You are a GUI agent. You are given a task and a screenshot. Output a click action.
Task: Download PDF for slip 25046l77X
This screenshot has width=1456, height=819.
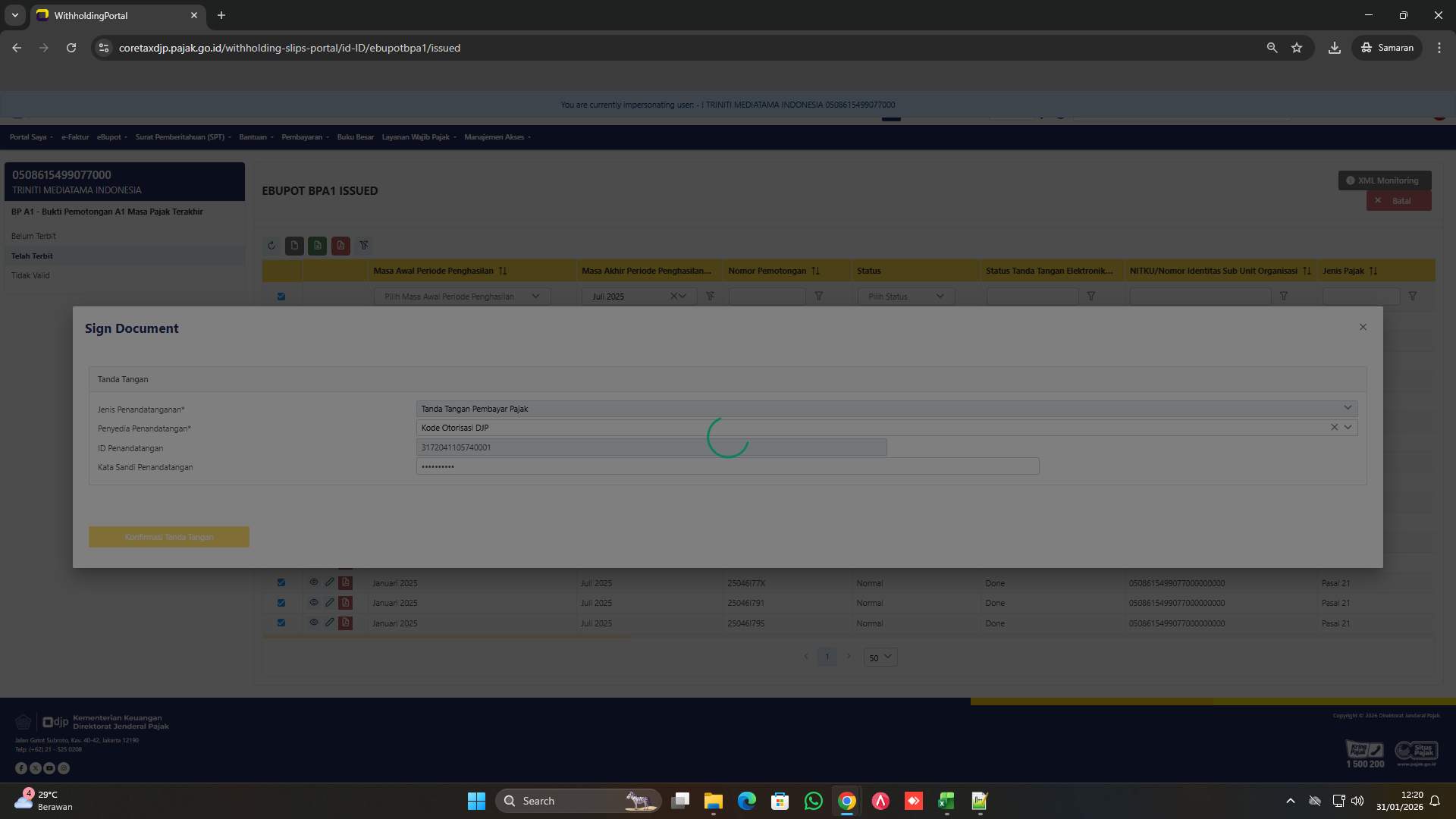[x=346, y=582]
